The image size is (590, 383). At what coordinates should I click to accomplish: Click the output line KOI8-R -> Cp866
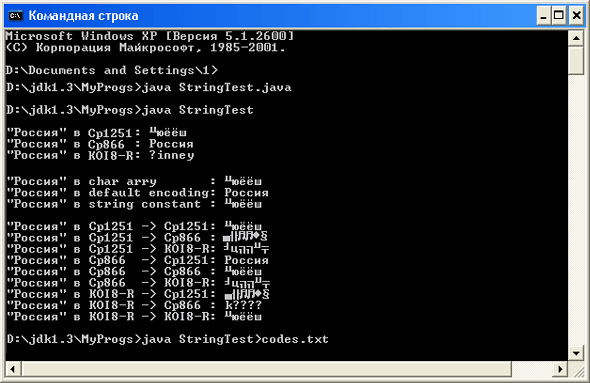pyautogui.click(x=134, y=305)
